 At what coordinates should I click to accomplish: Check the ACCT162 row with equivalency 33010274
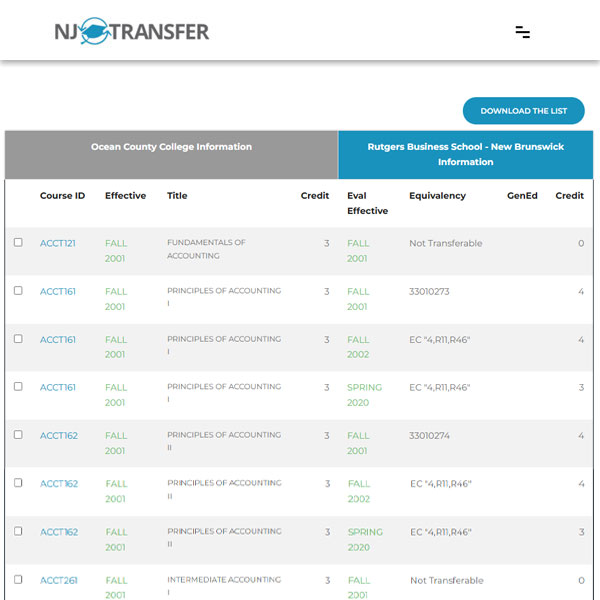(x=18, y=435)
